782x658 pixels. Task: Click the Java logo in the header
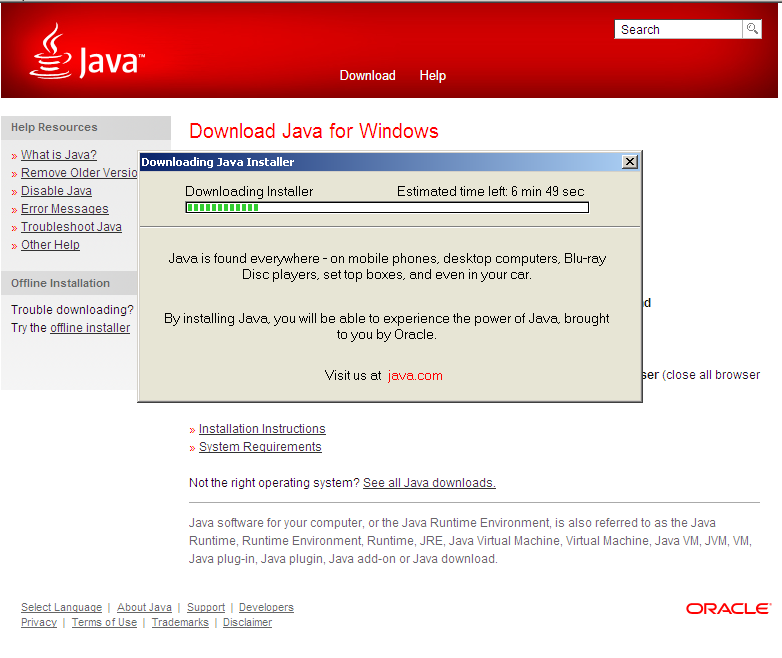pyautogui.click(x=87, y=51)
